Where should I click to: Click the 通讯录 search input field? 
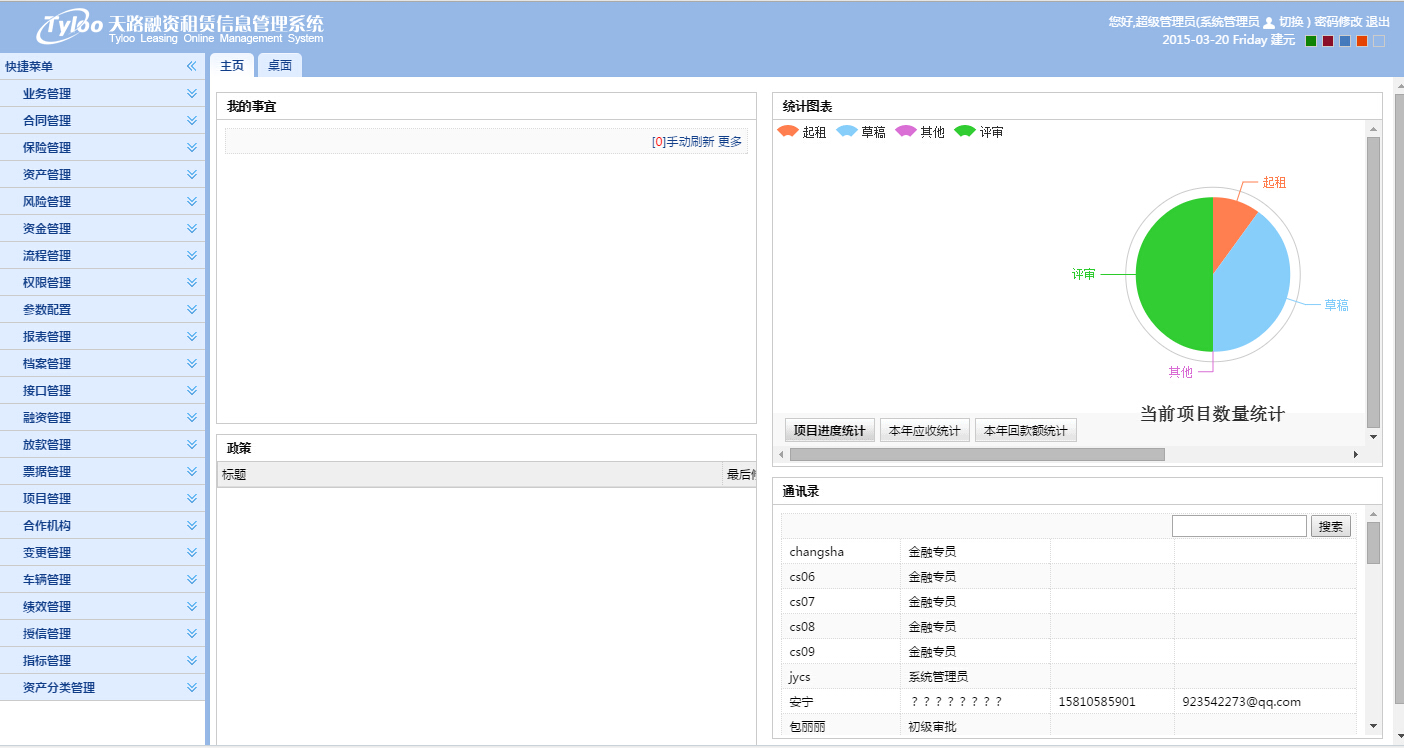[x=1239, y=525]
